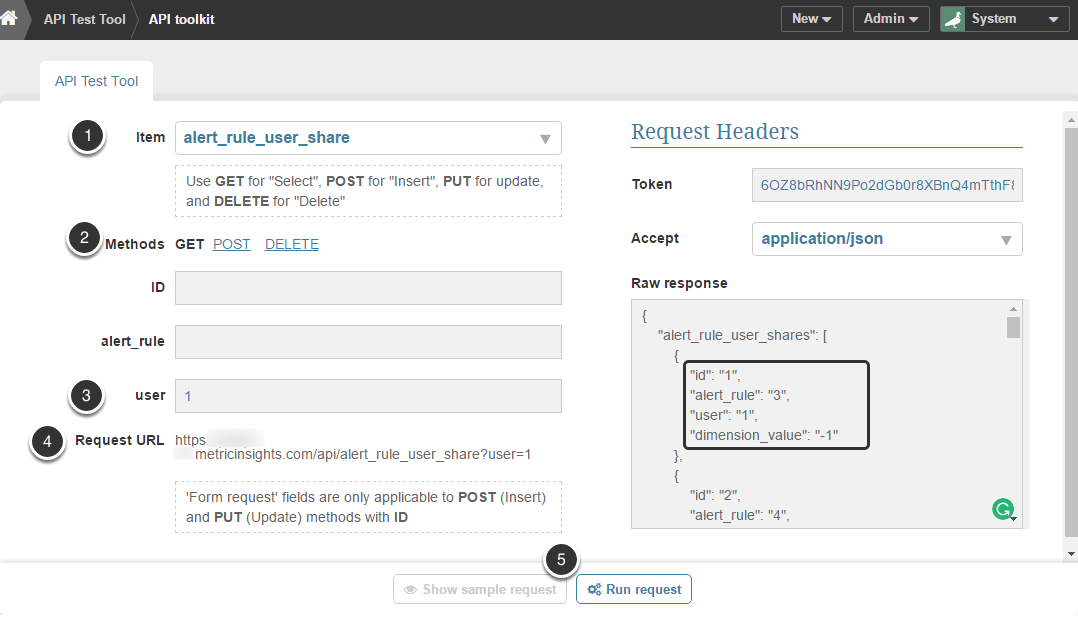Viewport: 1078px width, 644px height.
Task: Select the DELETE method link
Action: coord(292,244)
